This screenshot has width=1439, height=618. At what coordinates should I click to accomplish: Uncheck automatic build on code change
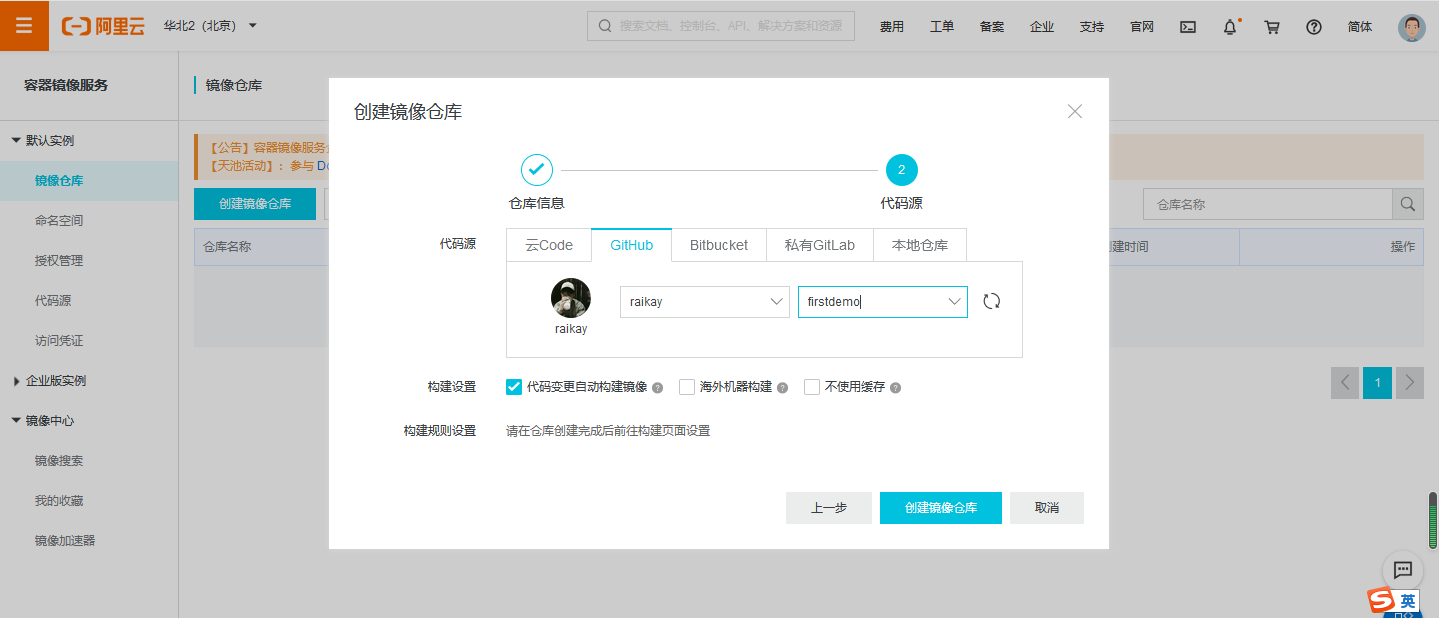point(515,387)
